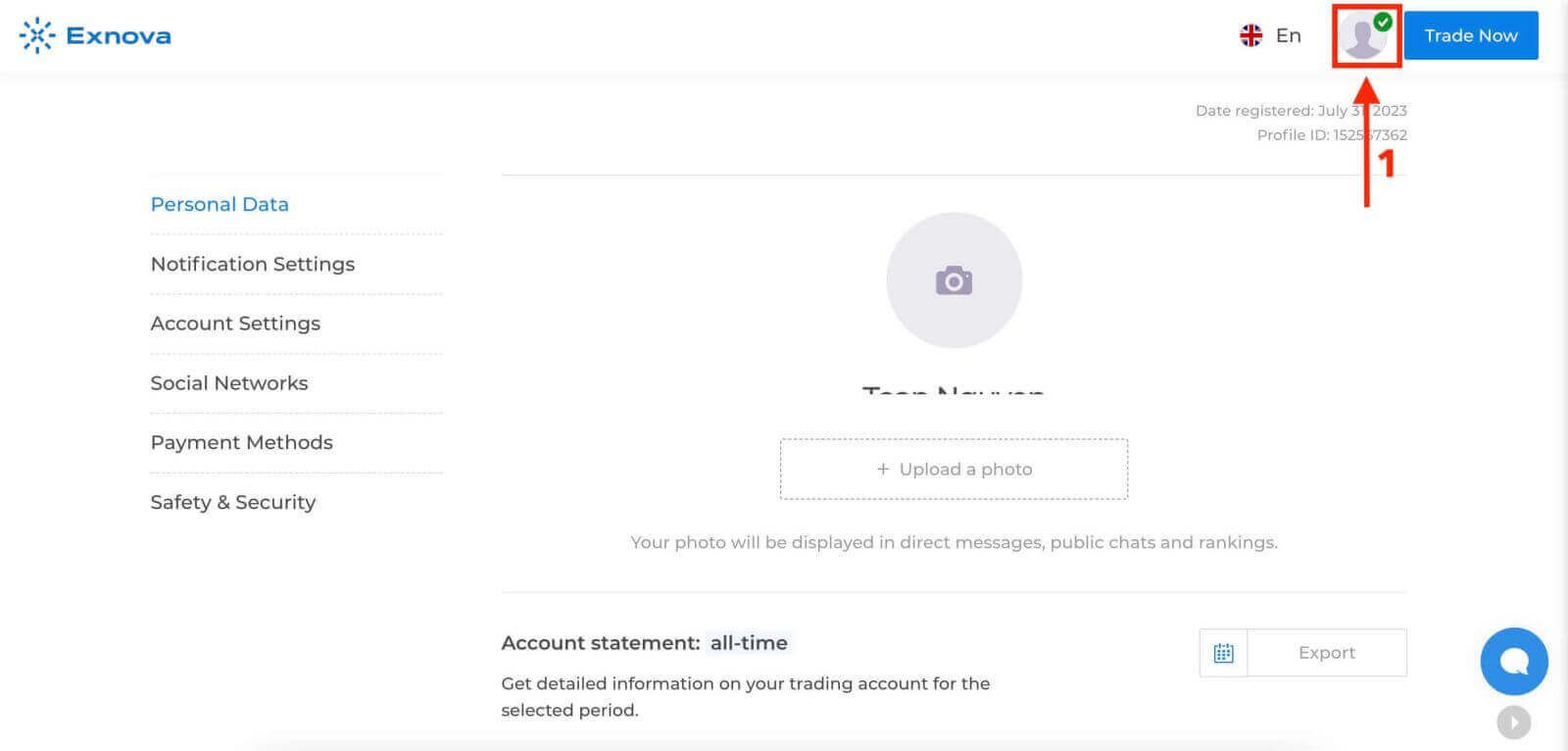Open the profile avatar in the header

[x=1363, y=36]
